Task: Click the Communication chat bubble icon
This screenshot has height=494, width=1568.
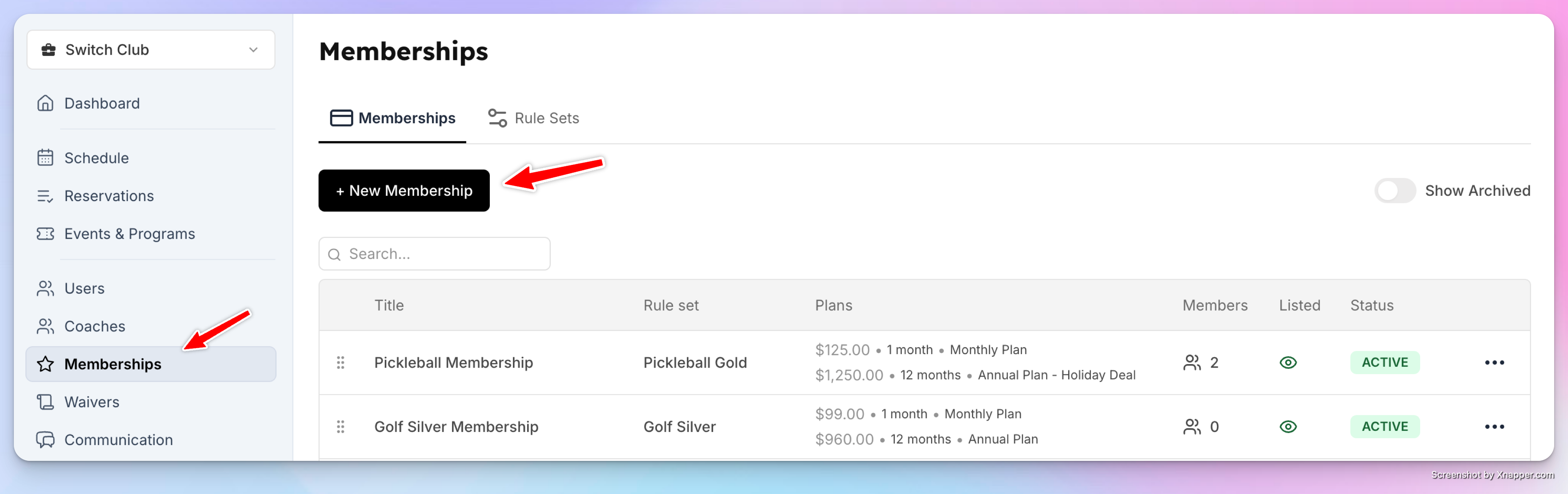Action: (45, 440)
